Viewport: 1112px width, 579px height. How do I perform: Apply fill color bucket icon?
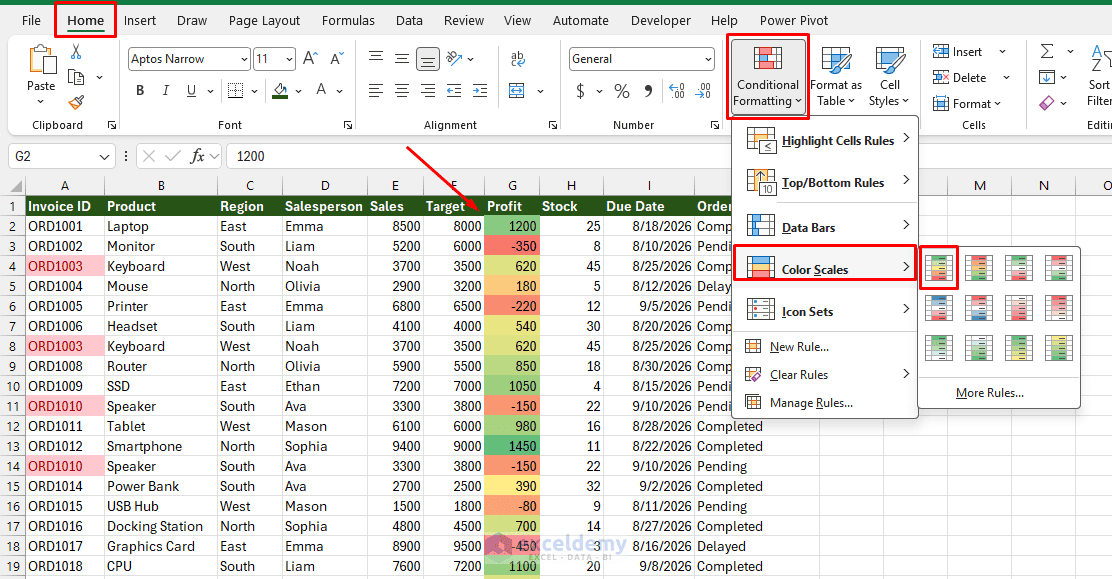(280, 90)
